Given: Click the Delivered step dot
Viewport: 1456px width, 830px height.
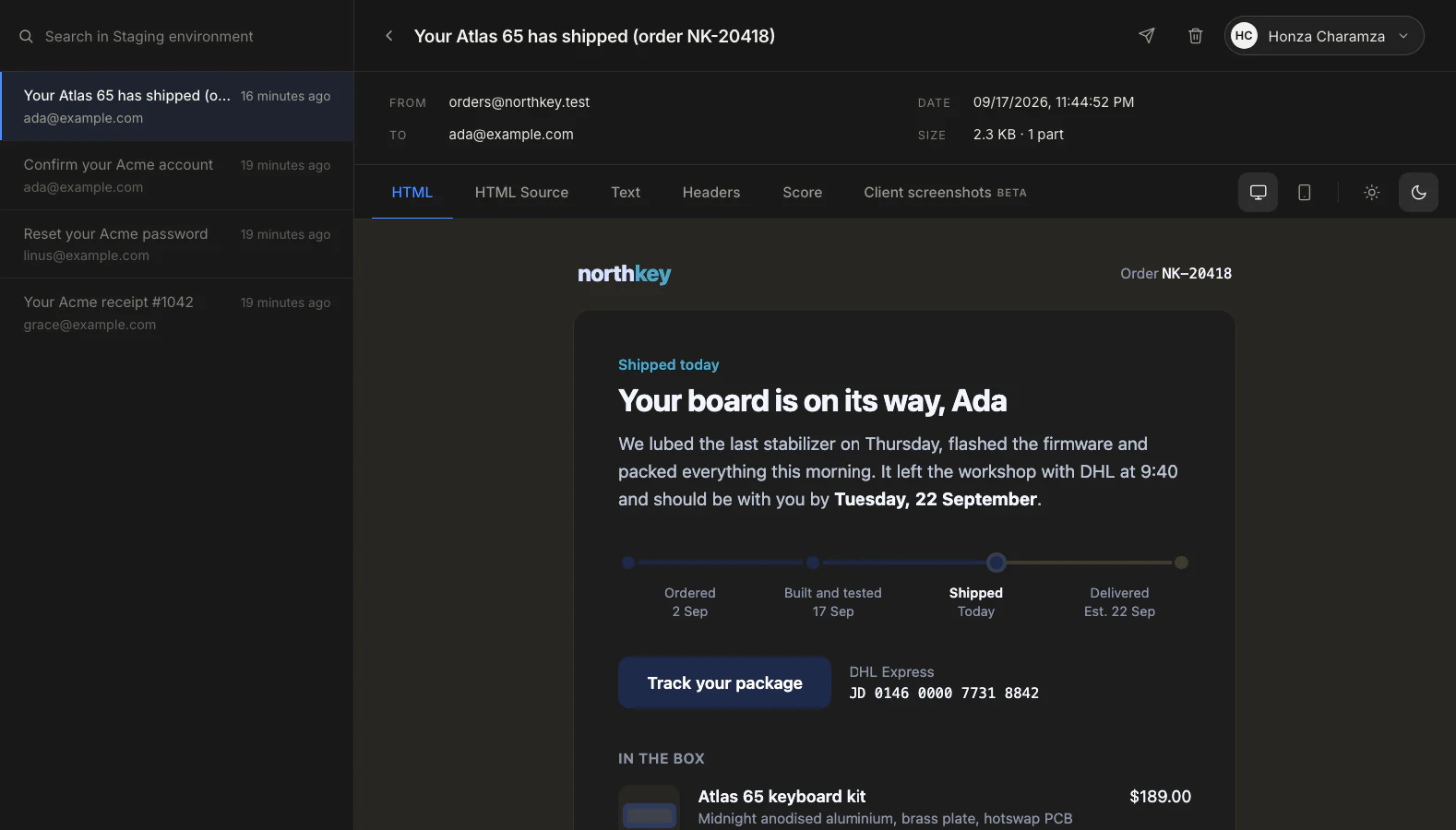Looking at the screenshot, I should pyautogui.click(x=1181, y=563).
